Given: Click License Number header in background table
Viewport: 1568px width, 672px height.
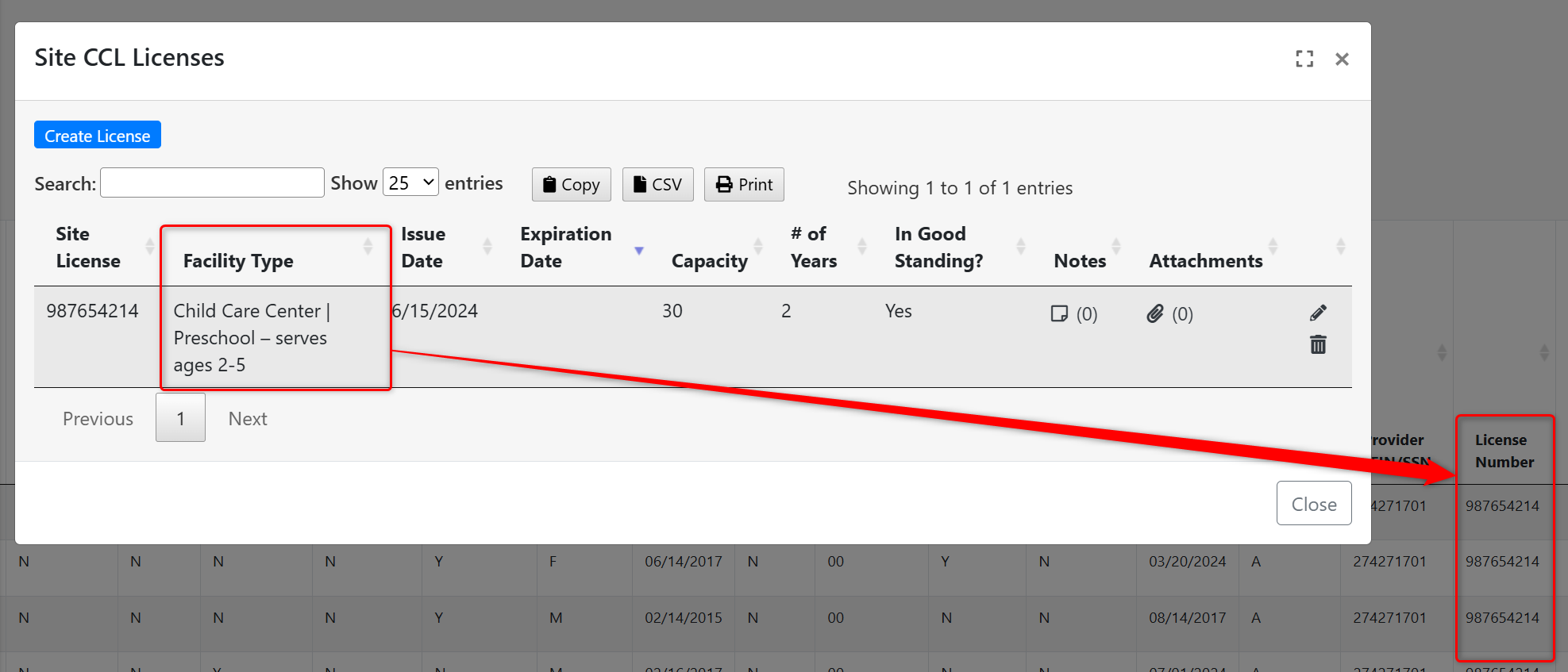Looking at the screenshot, I should [1504, 451].
